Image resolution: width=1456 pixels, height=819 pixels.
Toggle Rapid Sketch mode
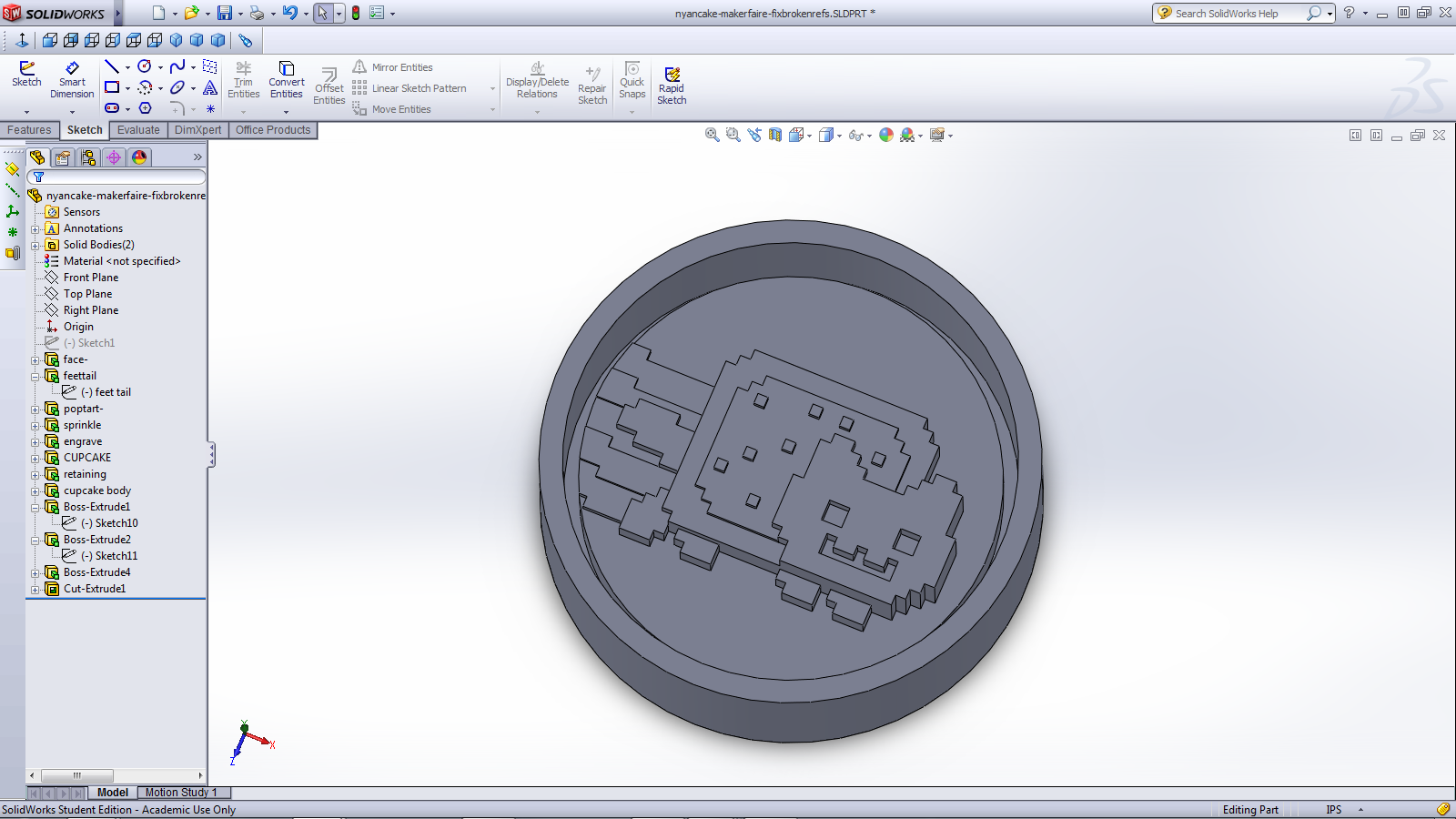click(x=672, y=86)
